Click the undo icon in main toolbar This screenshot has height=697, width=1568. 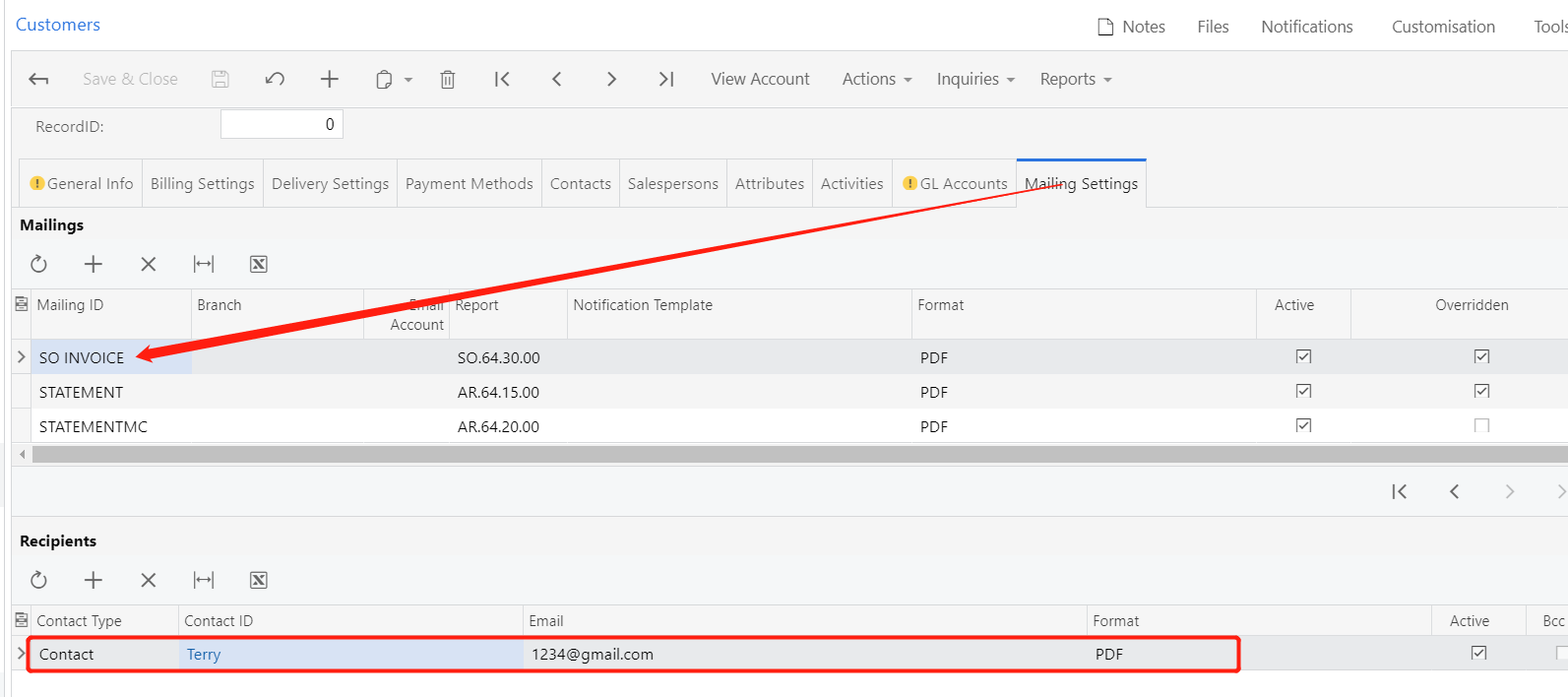pyautogui.click(x=275, y=80)
